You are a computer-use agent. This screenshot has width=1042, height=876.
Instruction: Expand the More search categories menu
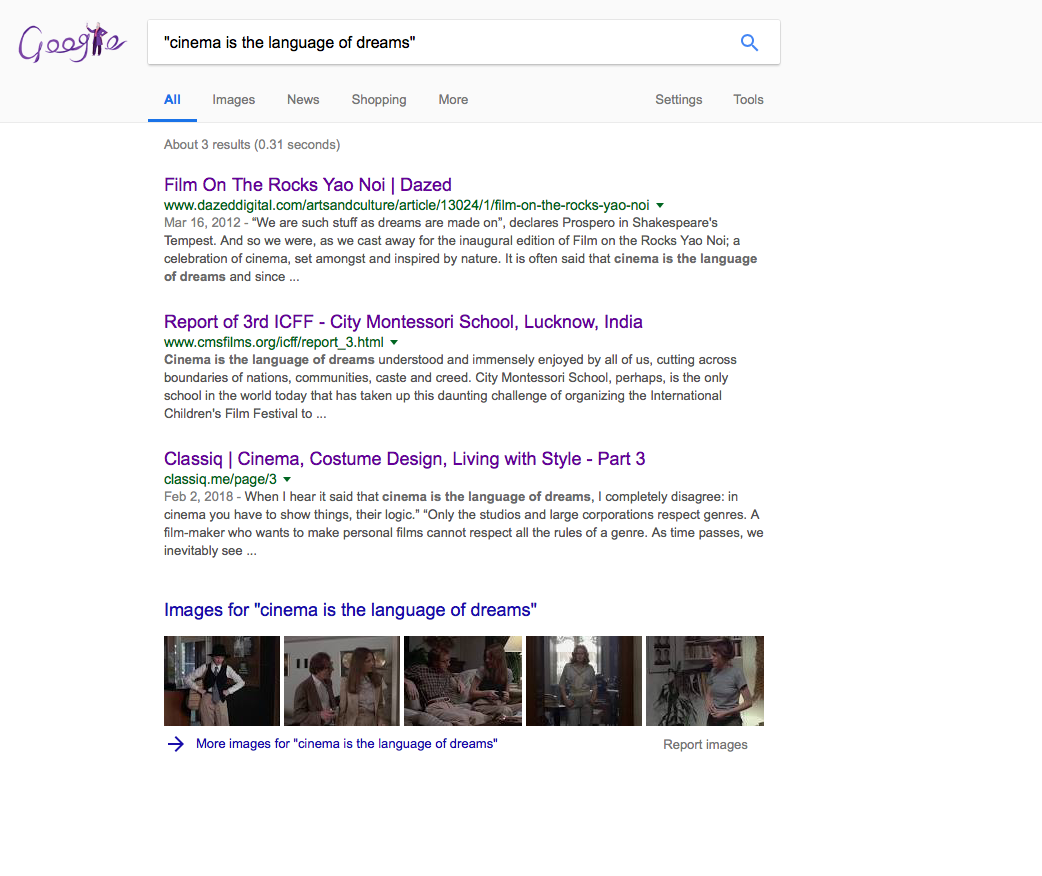click(x=453, y=100)
